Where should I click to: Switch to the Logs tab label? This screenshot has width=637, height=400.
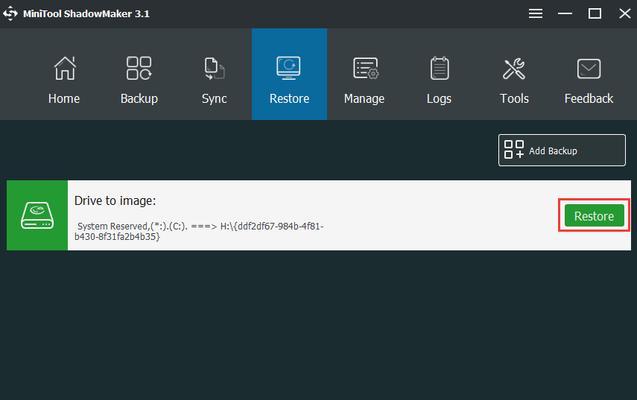[439, 99]
